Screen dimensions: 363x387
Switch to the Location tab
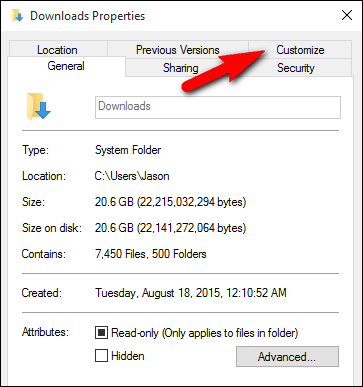click(x=57, y=49)
